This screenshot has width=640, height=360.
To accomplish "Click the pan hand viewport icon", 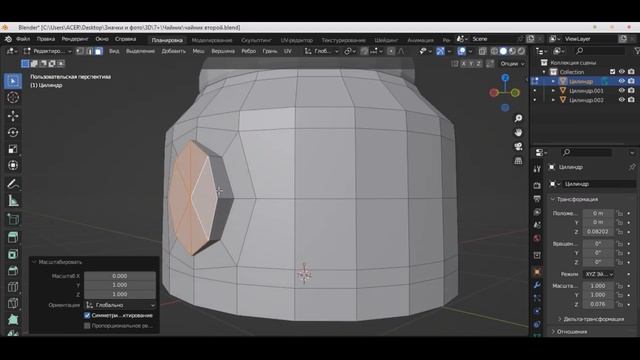I will [x=518, y=133].
